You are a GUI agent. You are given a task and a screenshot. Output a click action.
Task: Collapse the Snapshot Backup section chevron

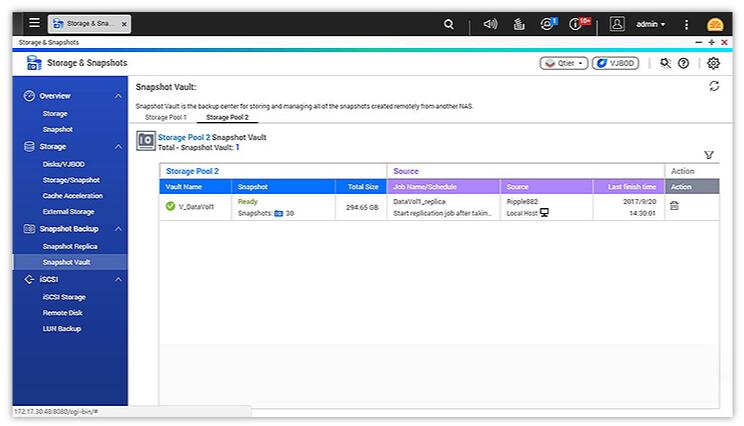point(118,229)
